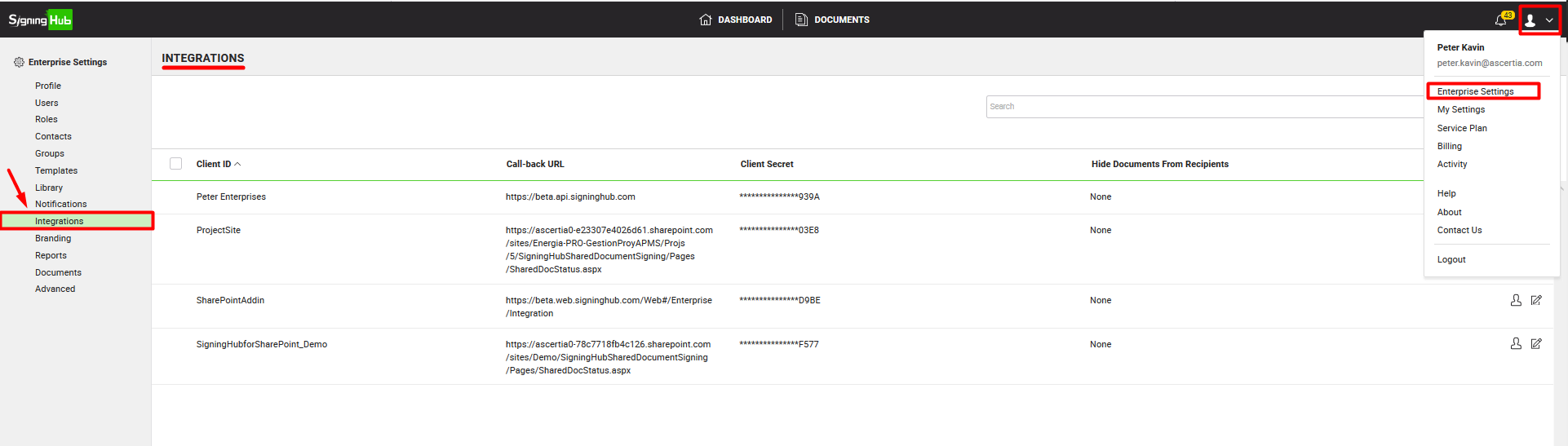Open Advanced in the sidebar
Screen dimensions: 1568x446
coord(55,289)
